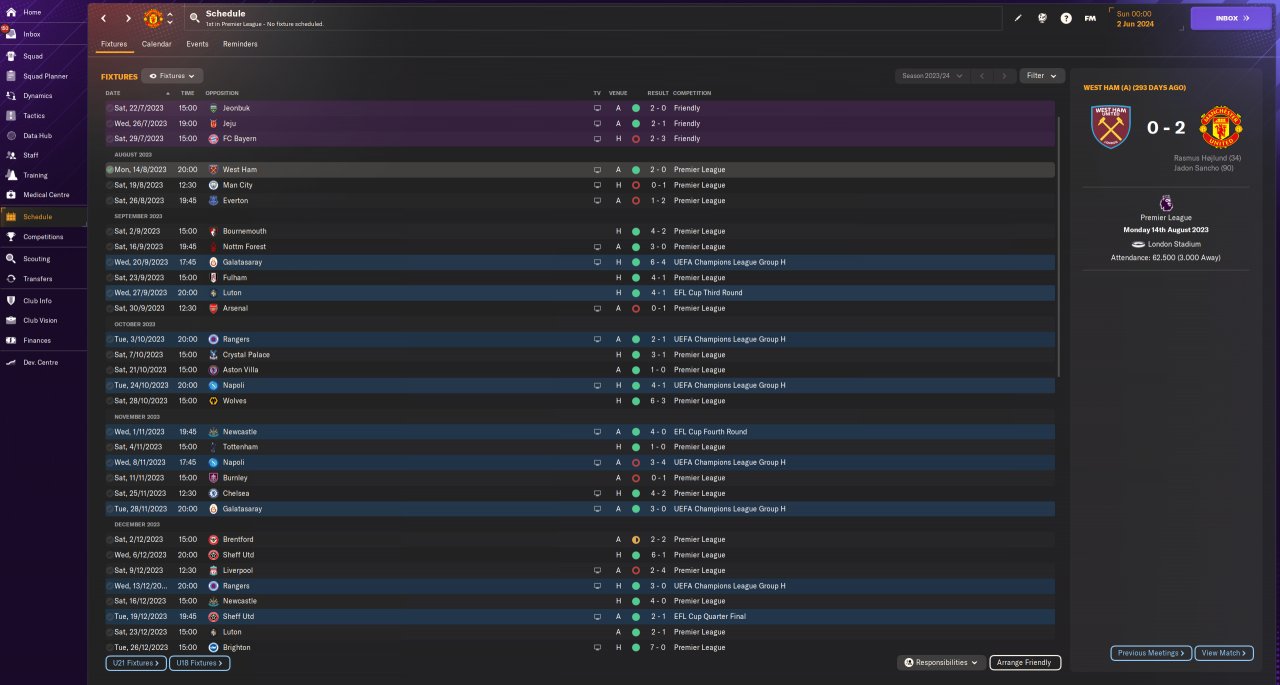
Task: Open the Competitions trophy icon
Action: (11, 237)
